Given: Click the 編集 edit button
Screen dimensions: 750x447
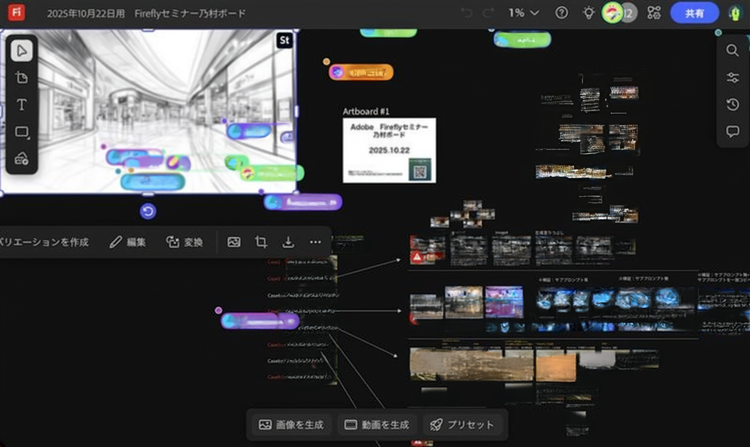Looking at the screenshot, I should [128, 242].
